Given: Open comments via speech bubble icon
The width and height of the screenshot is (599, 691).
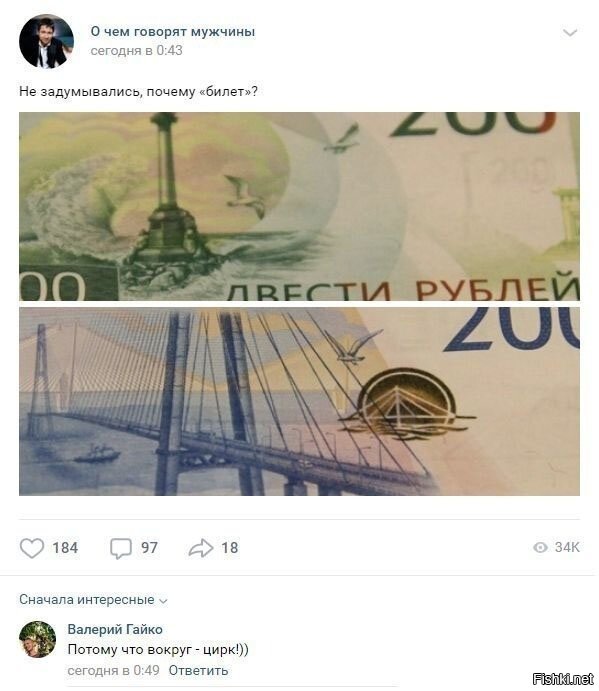Looking at the screenshot, I should click(x=121, y=548).
